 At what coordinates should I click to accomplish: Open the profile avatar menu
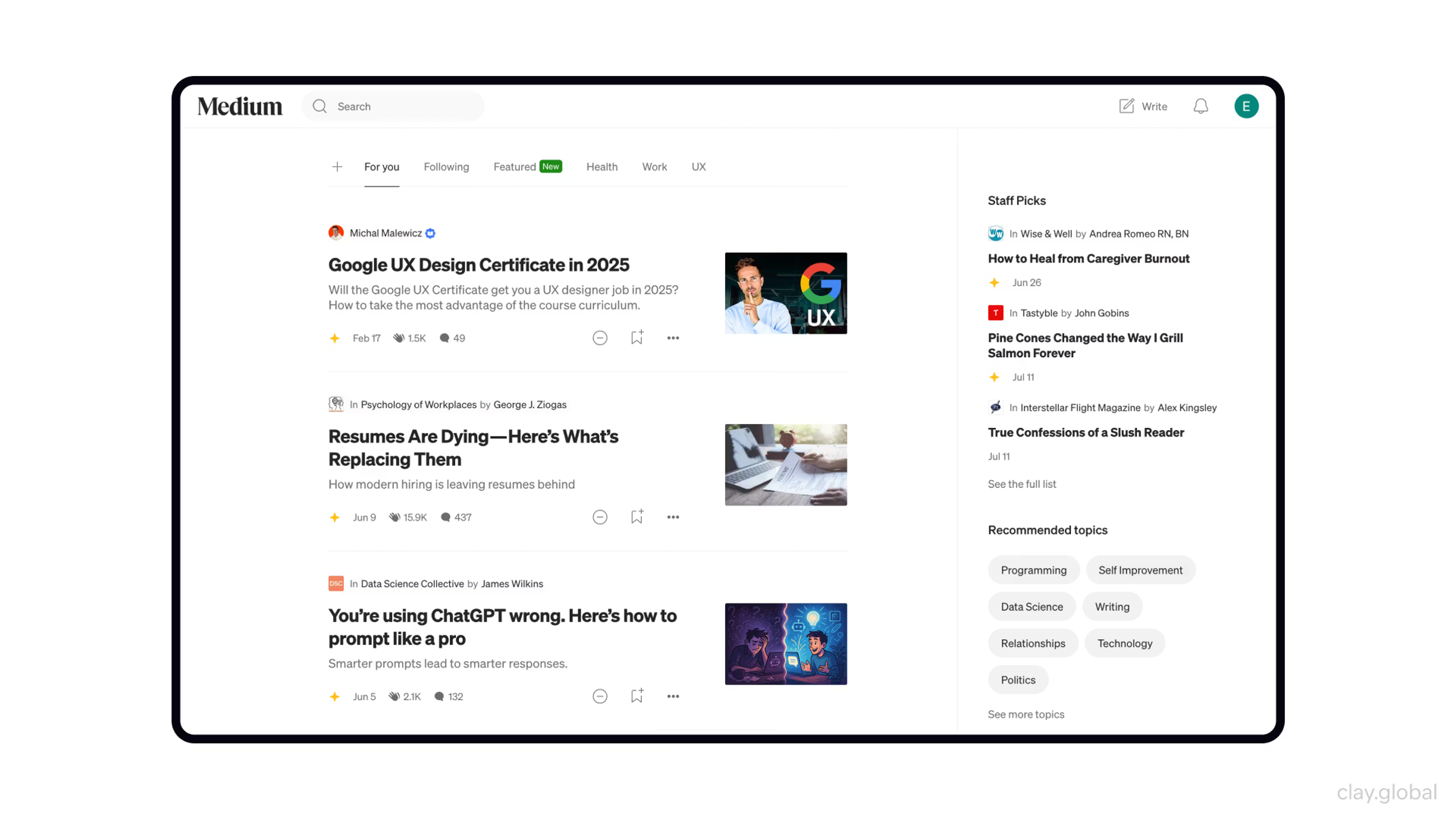point(1246,106)
